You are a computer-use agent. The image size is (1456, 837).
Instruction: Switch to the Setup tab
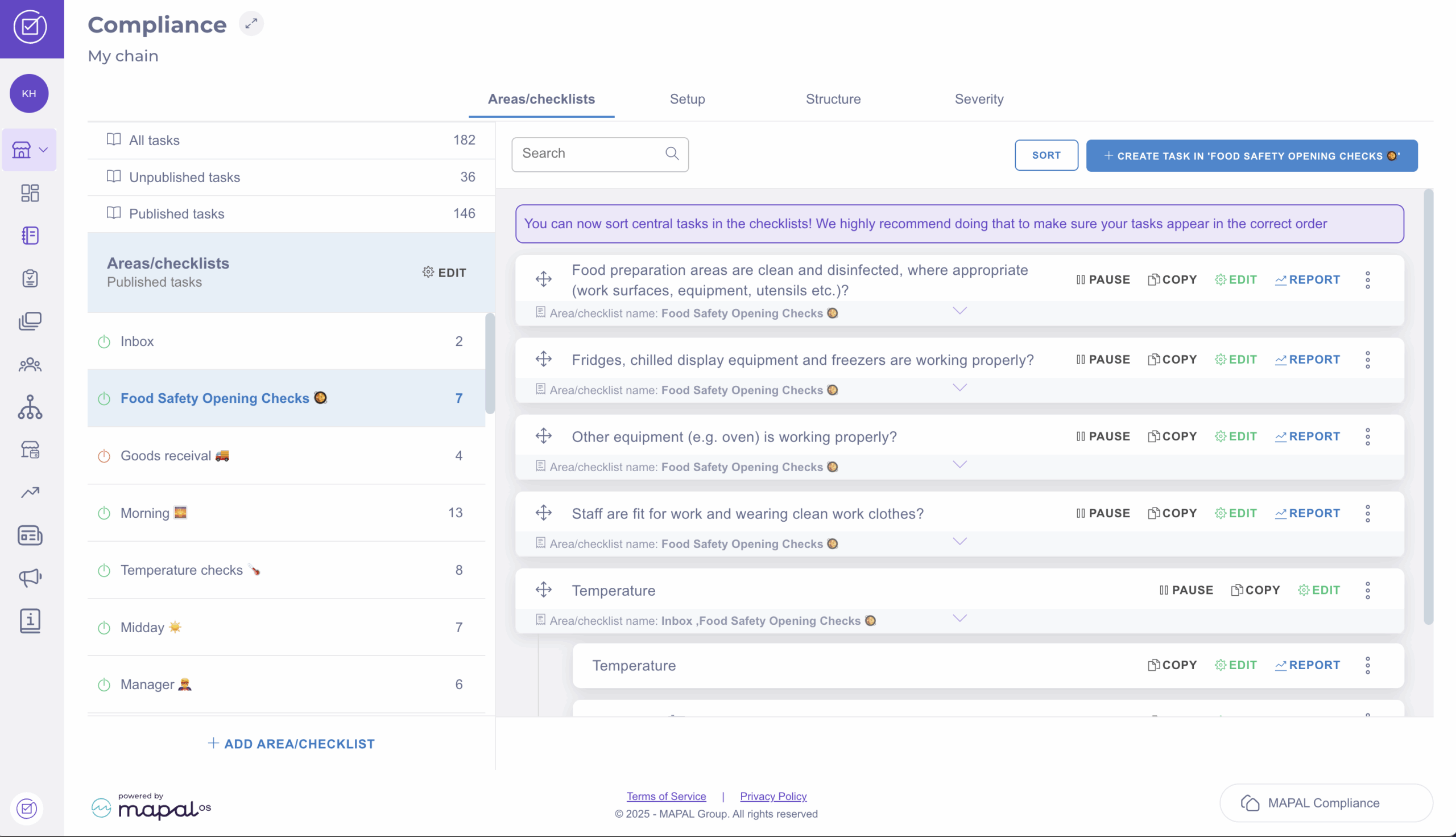(687, 99)
